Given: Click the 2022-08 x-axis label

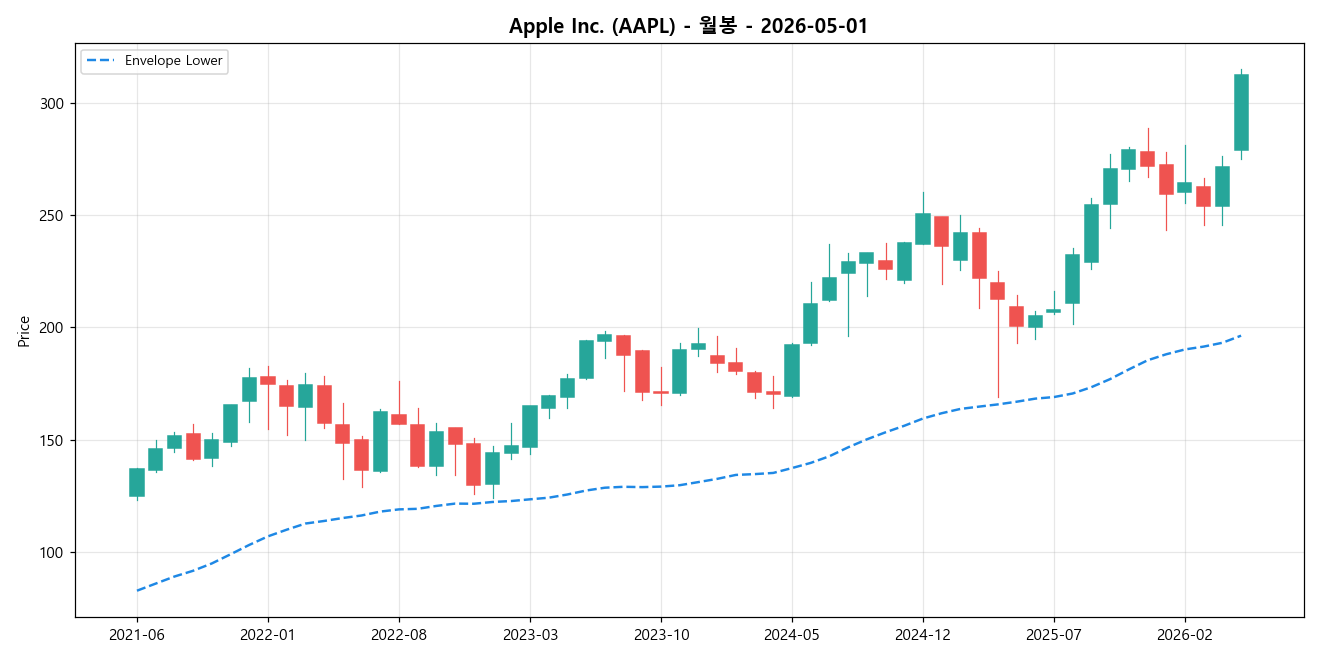Looking at the screenshot, I should (x=399, y=634).
